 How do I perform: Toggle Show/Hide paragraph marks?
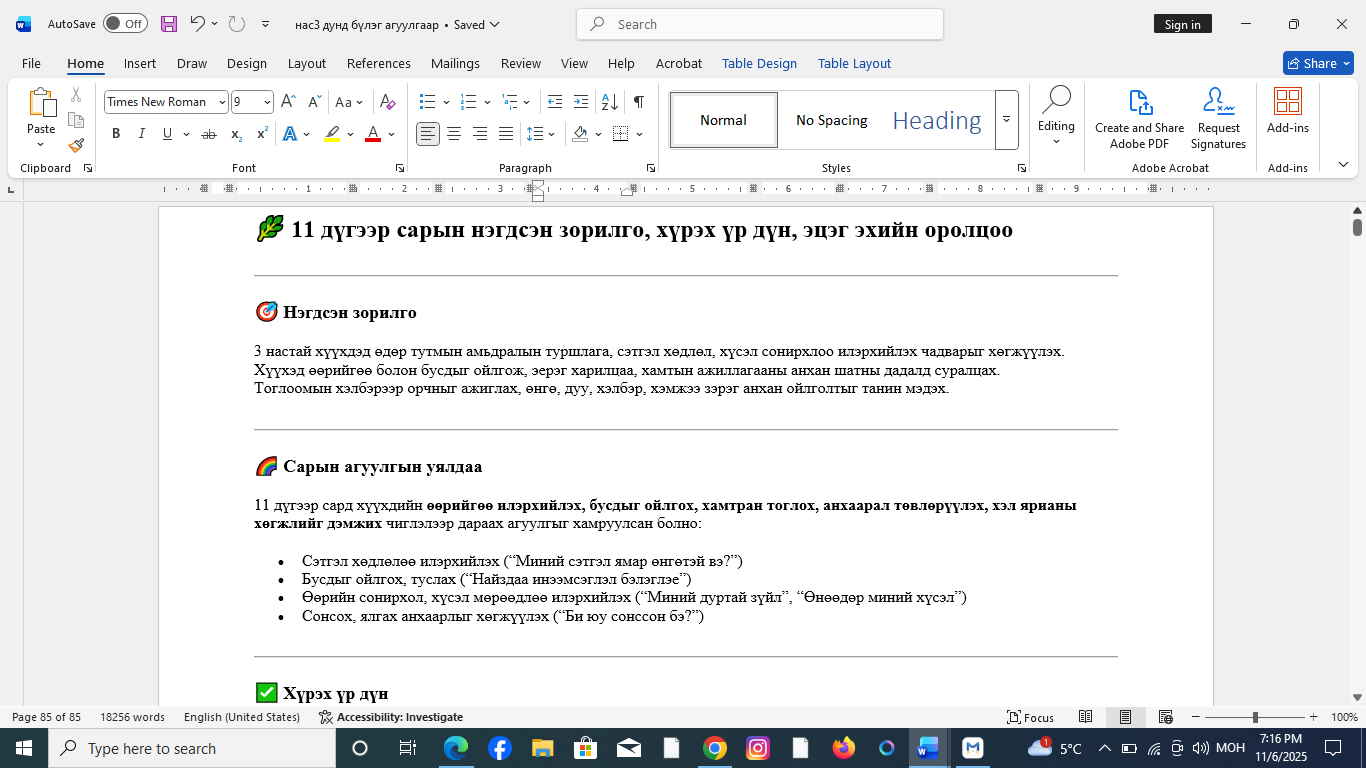(637, 101)
